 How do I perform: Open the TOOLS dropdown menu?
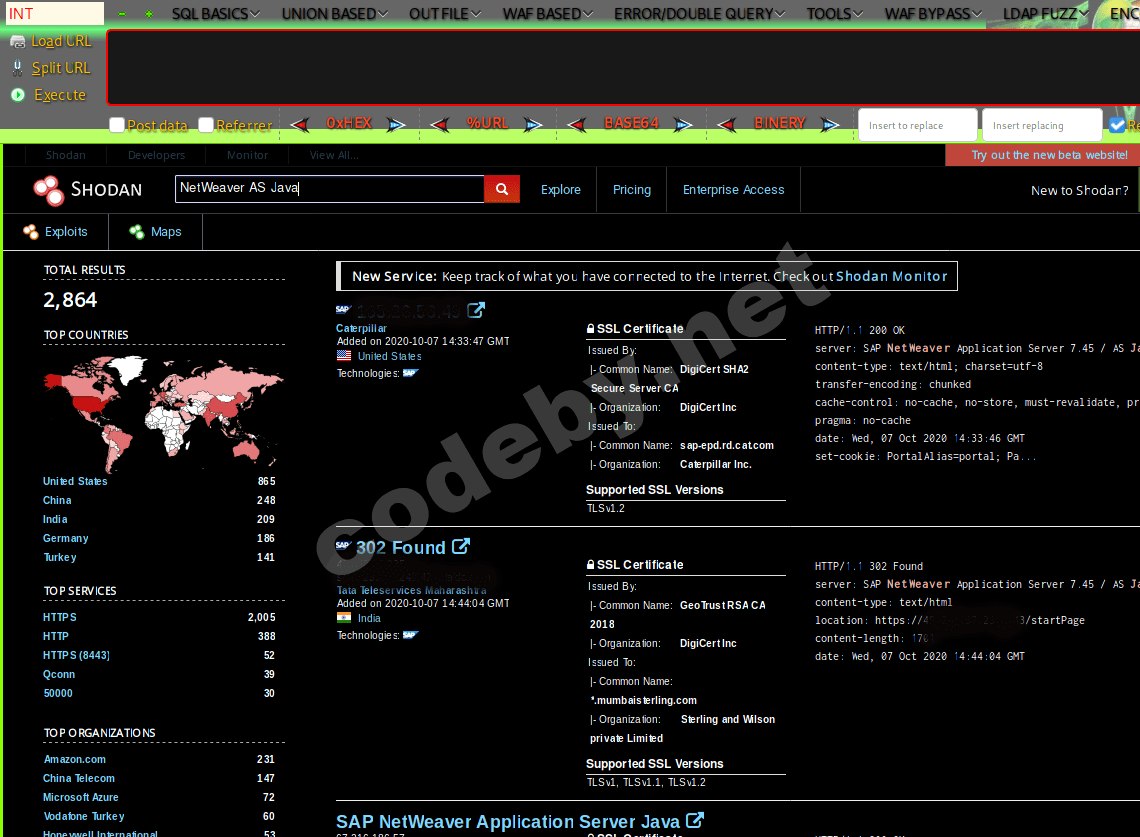pyautogui.click(x=835, y=14)
